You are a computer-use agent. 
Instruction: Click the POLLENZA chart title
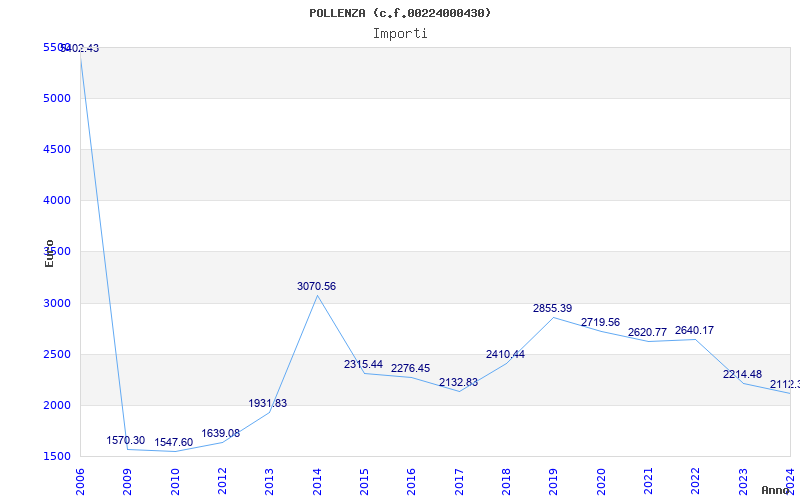(400, 13)
